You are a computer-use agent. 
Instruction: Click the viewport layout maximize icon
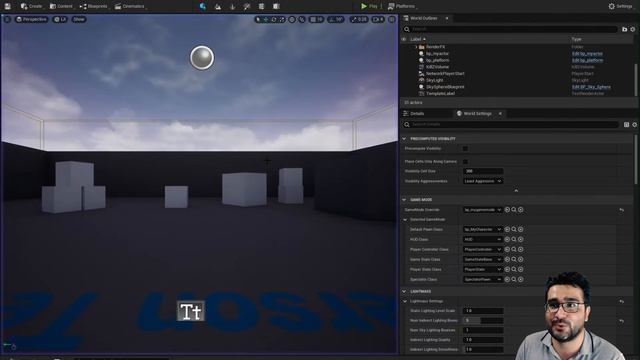392,19
